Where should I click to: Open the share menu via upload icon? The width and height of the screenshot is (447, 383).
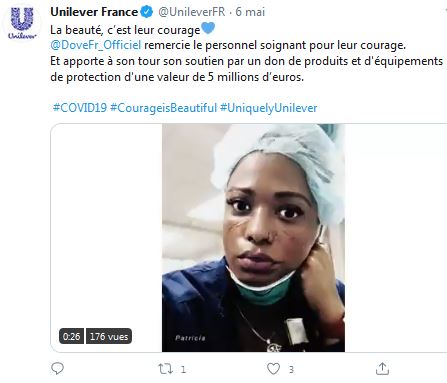[382, 368]
